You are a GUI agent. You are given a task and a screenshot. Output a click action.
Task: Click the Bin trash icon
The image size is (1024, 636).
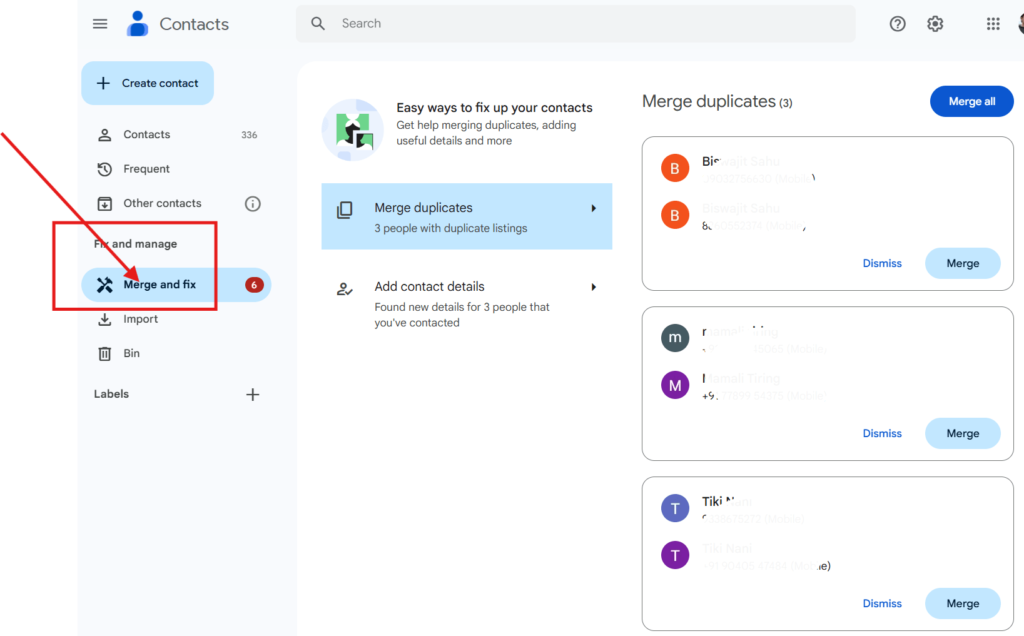[x=104, y=354]
